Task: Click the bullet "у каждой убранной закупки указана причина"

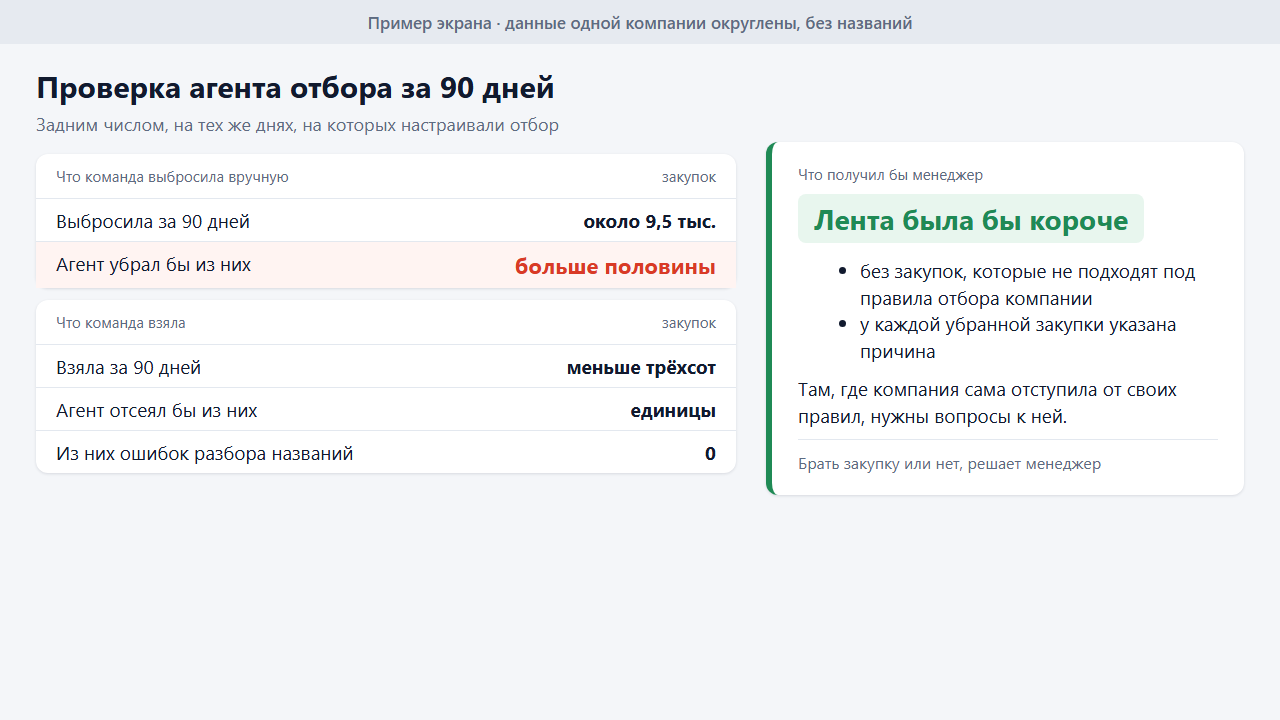Action: 1018,338
